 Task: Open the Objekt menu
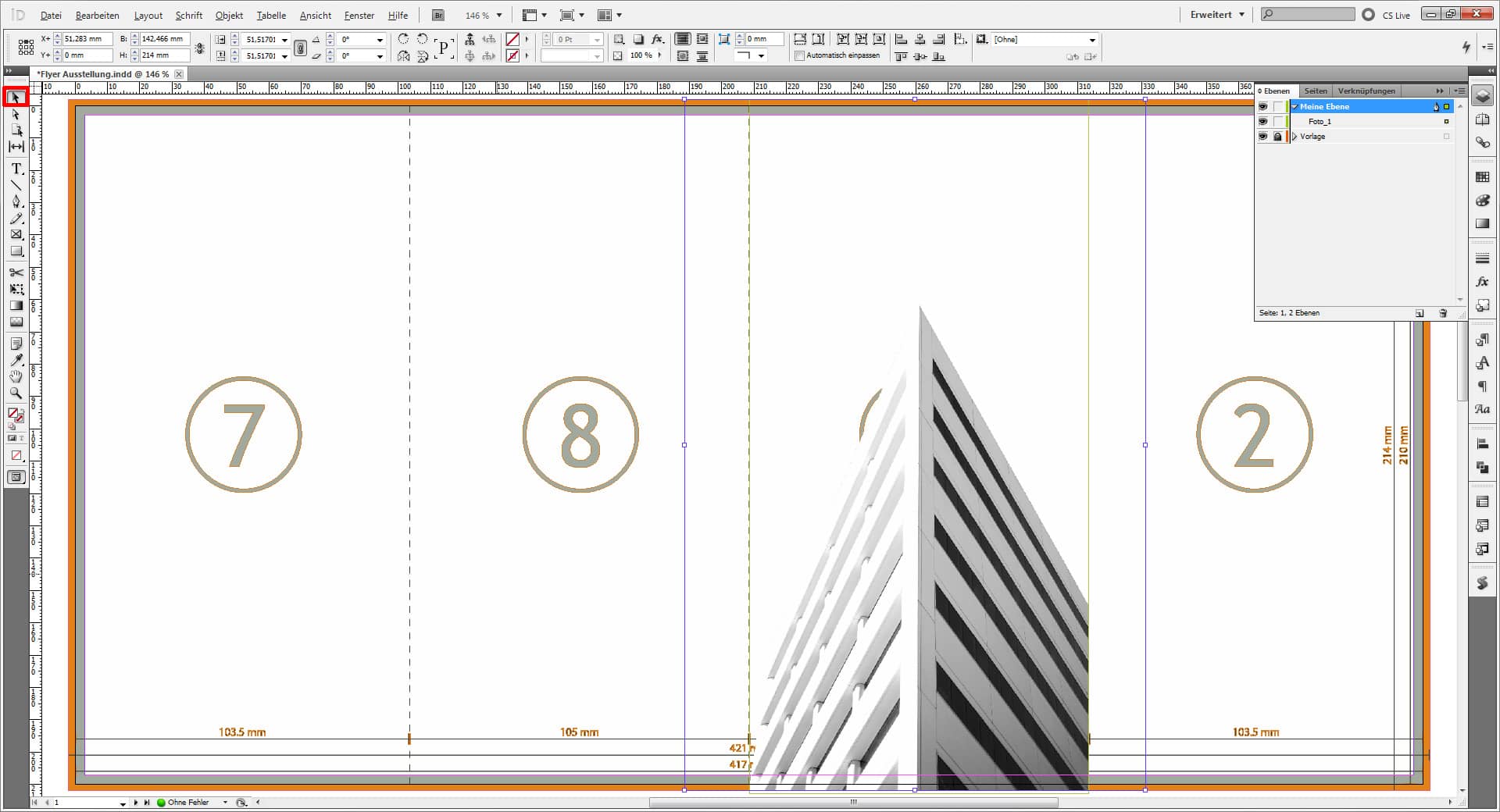click(229, 16)
